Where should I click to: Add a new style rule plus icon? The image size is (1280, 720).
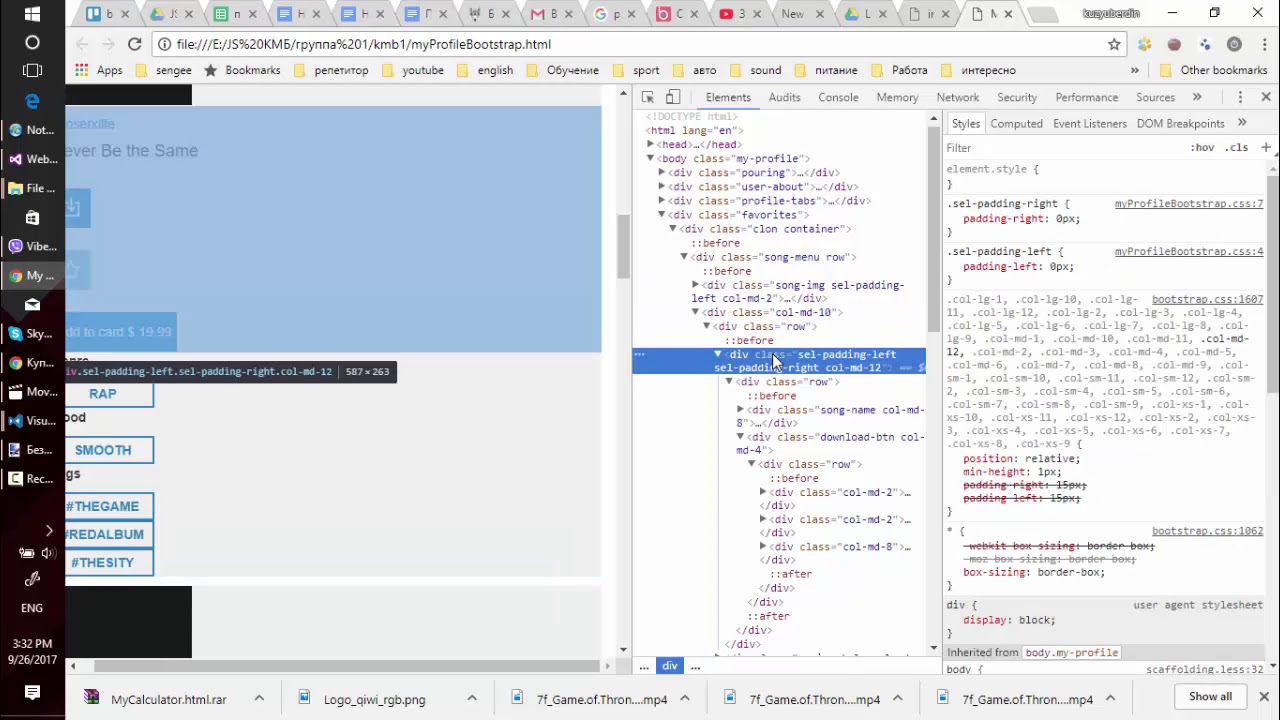[1265, 147]
